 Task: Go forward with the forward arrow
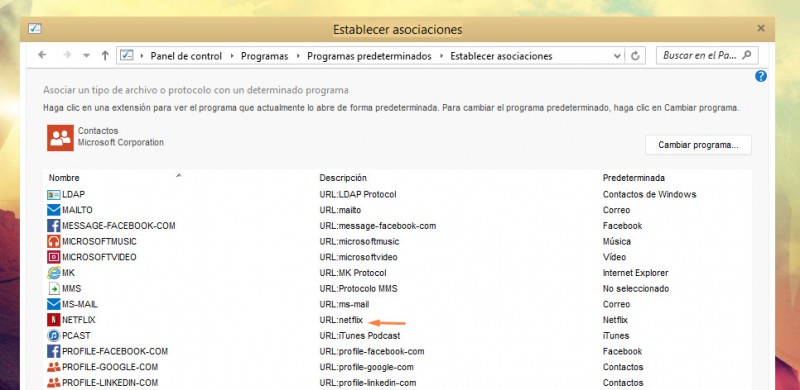(67, 55)
